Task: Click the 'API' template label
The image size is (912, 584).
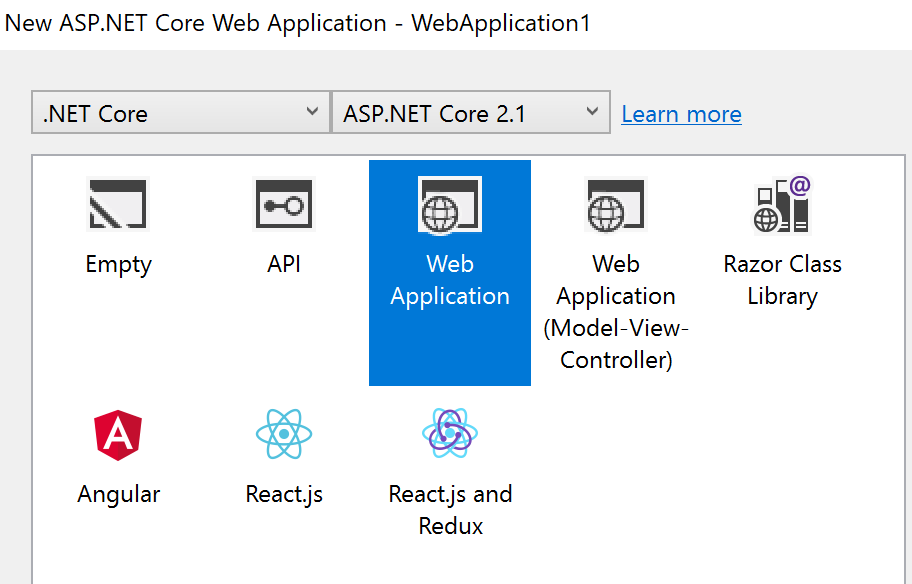Action: pos(284,264)
